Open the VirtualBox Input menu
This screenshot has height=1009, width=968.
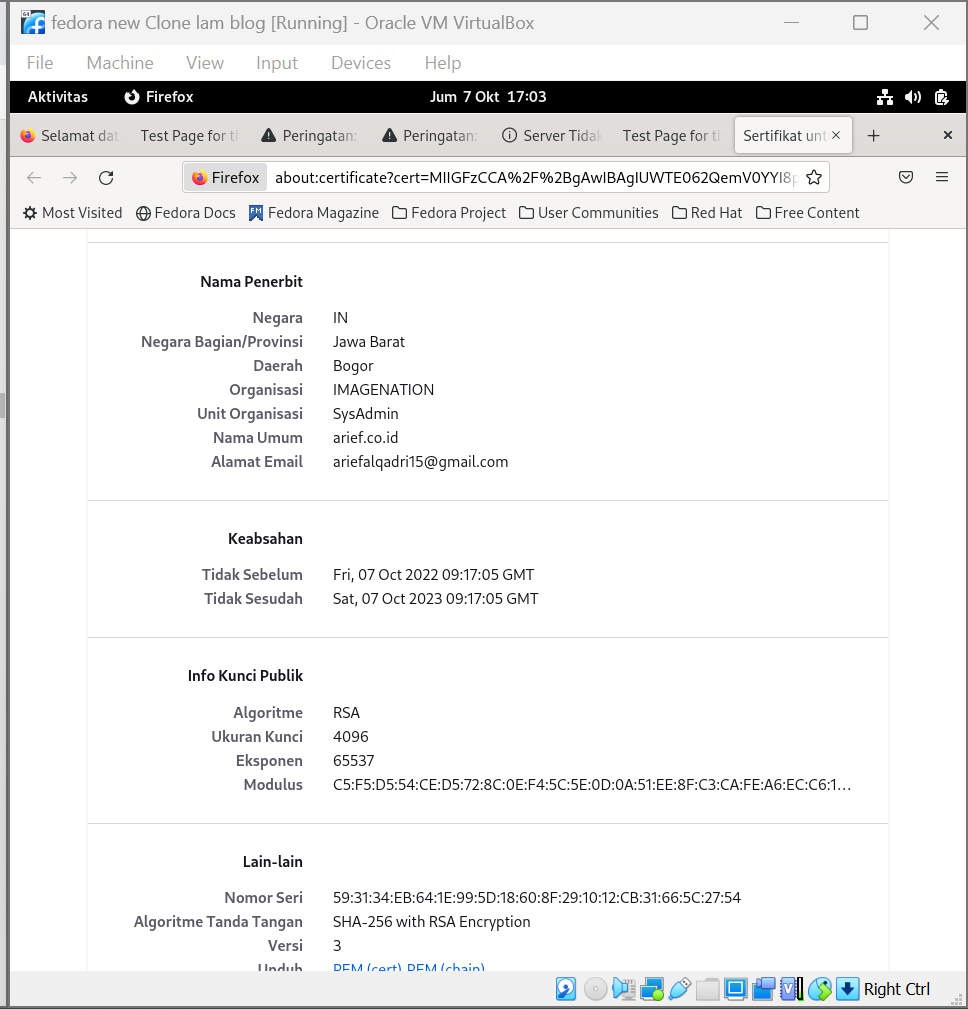[x=277, y=63]
